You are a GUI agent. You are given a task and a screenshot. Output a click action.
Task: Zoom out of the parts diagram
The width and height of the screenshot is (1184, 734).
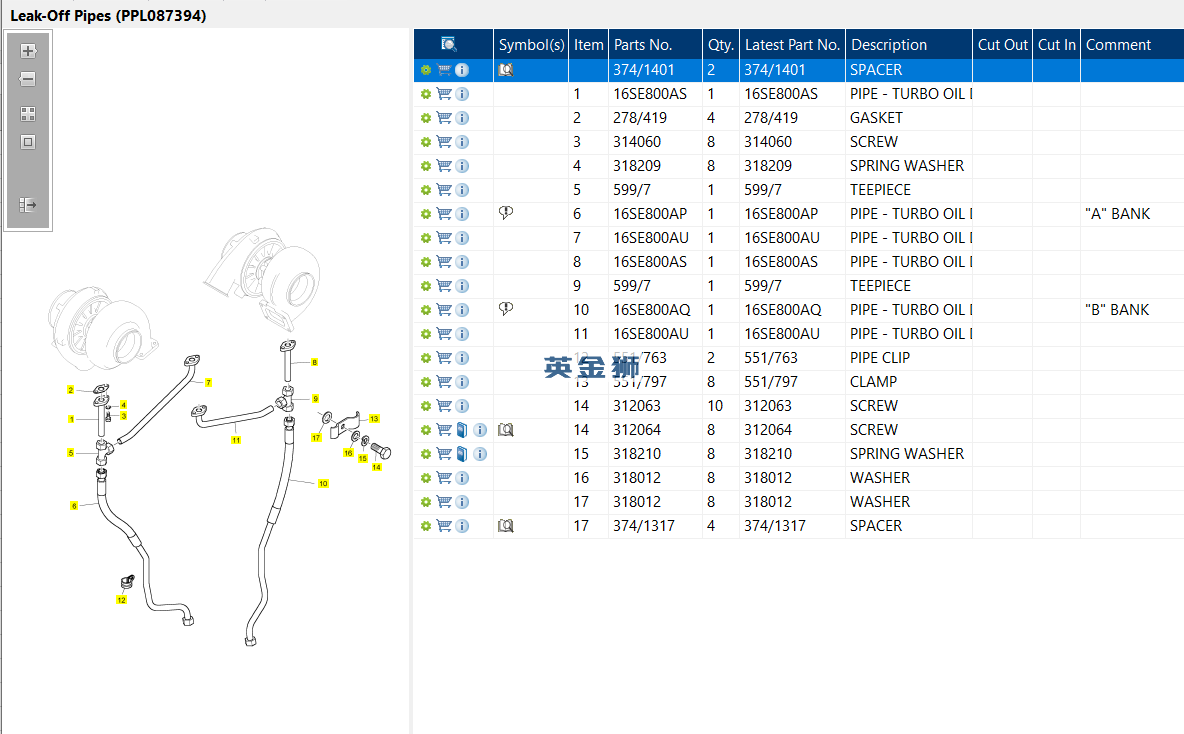coord(28,79)
